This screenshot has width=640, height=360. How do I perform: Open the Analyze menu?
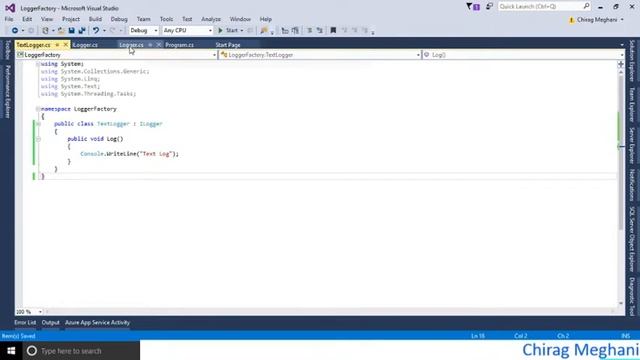coord(211,19)
